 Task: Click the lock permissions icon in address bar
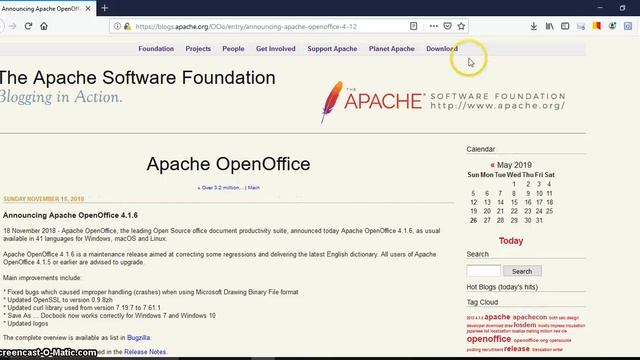tap(127, 27)
